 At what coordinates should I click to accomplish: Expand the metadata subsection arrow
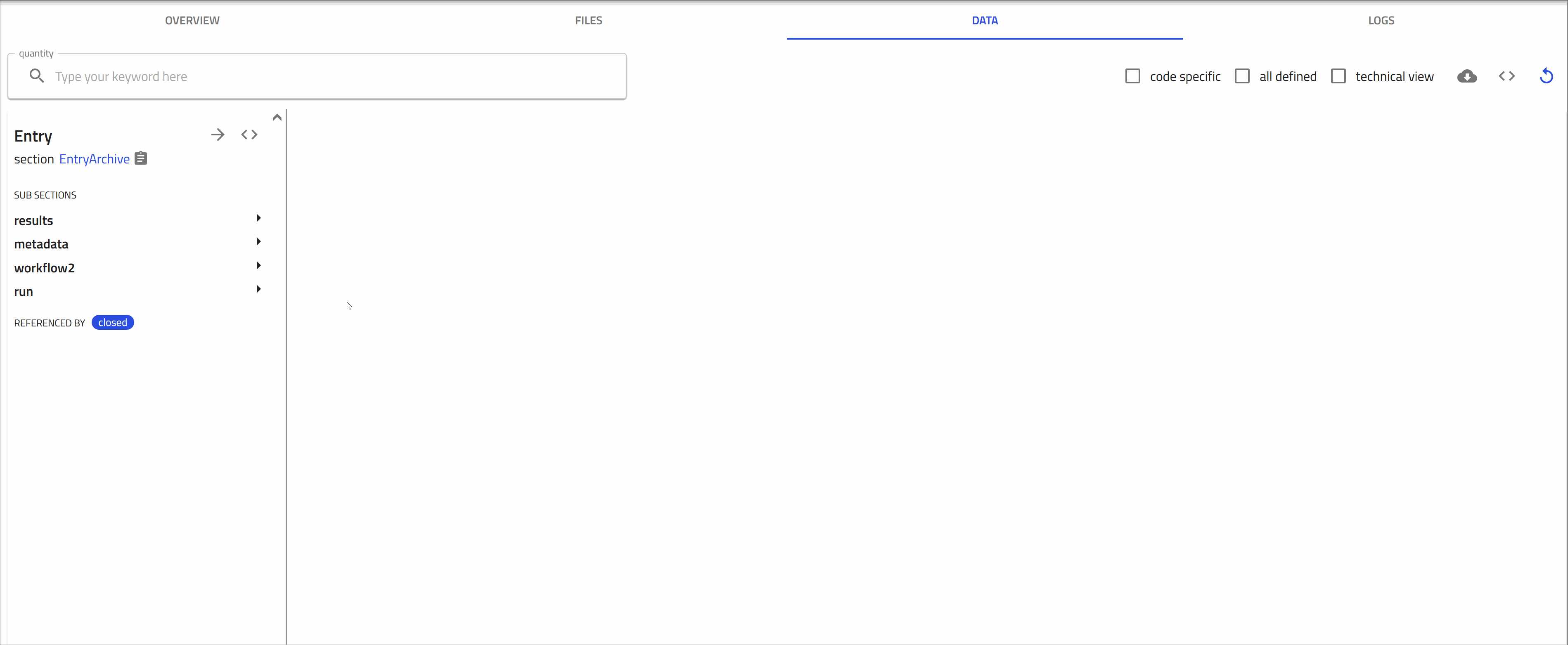259,242
